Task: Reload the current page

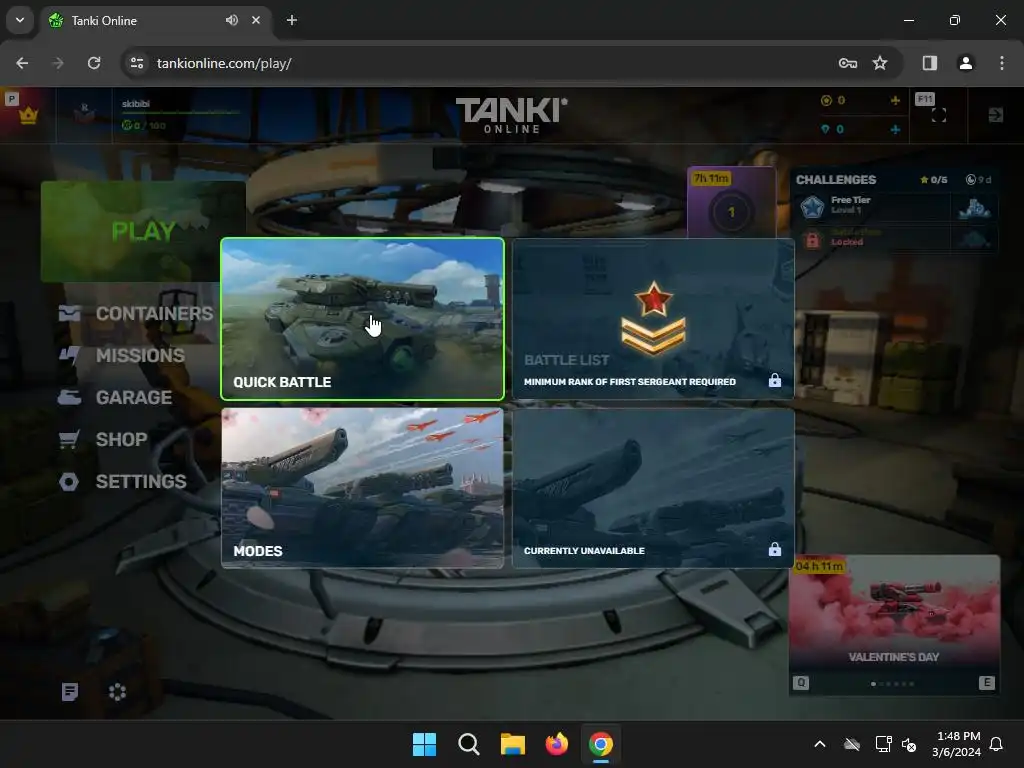Action: tap(94, 63)
